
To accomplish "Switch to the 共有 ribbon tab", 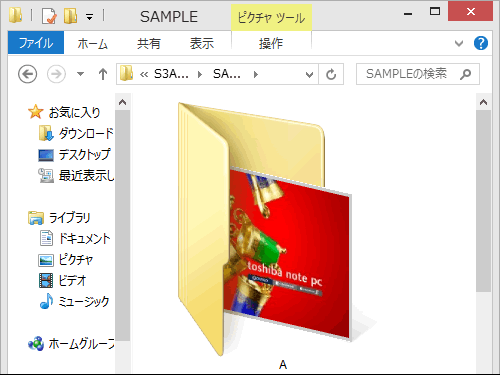I will click(x=149, y=43).
